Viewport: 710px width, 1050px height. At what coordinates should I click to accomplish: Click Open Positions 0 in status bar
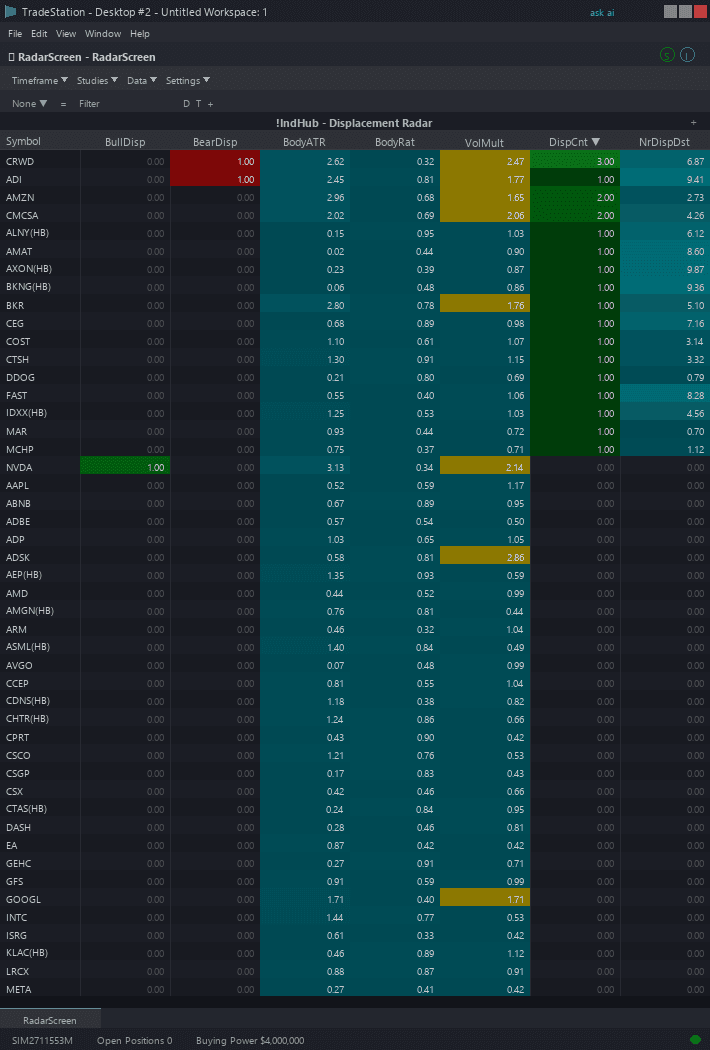pyautogui.click(x=135, y=1041)
